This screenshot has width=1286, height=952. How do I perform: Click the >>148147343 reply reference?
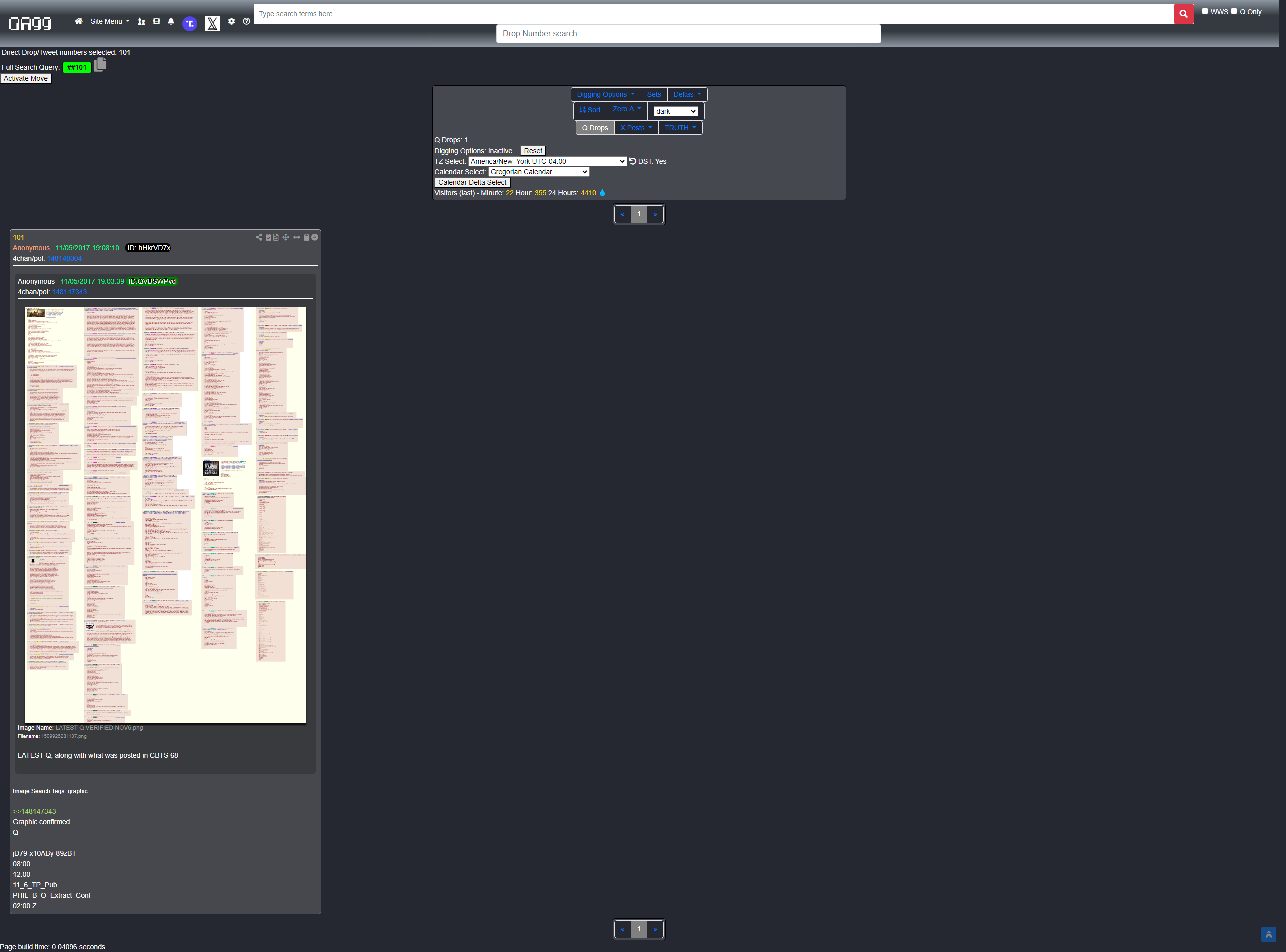(x=34, y=811)
